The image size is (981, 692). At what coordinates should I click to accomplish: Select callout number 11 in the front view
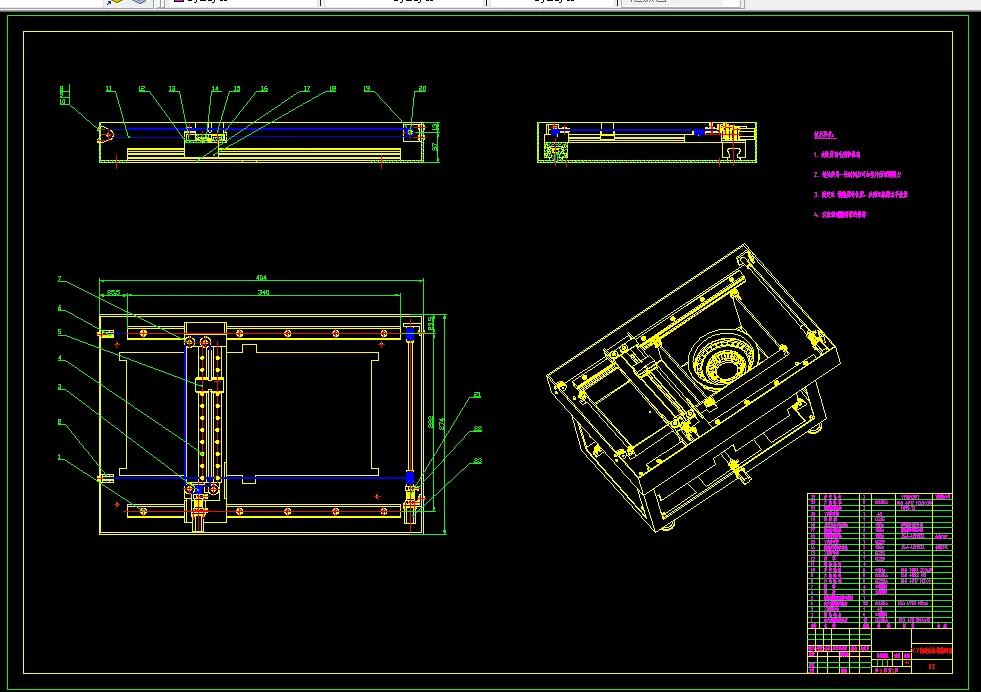(109, 89)
